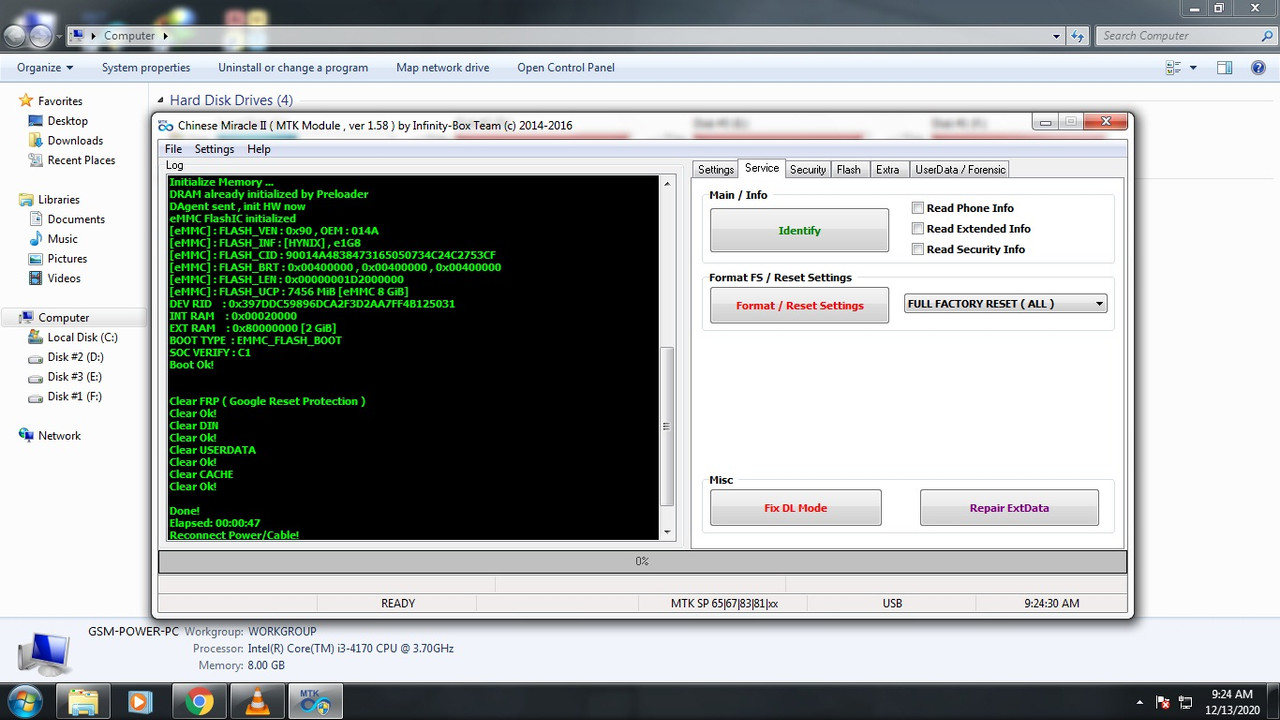The height and width of the screenshot is (720, 1280).
Task: Switch to the Settings tab
Action: (x=716, y=170)
